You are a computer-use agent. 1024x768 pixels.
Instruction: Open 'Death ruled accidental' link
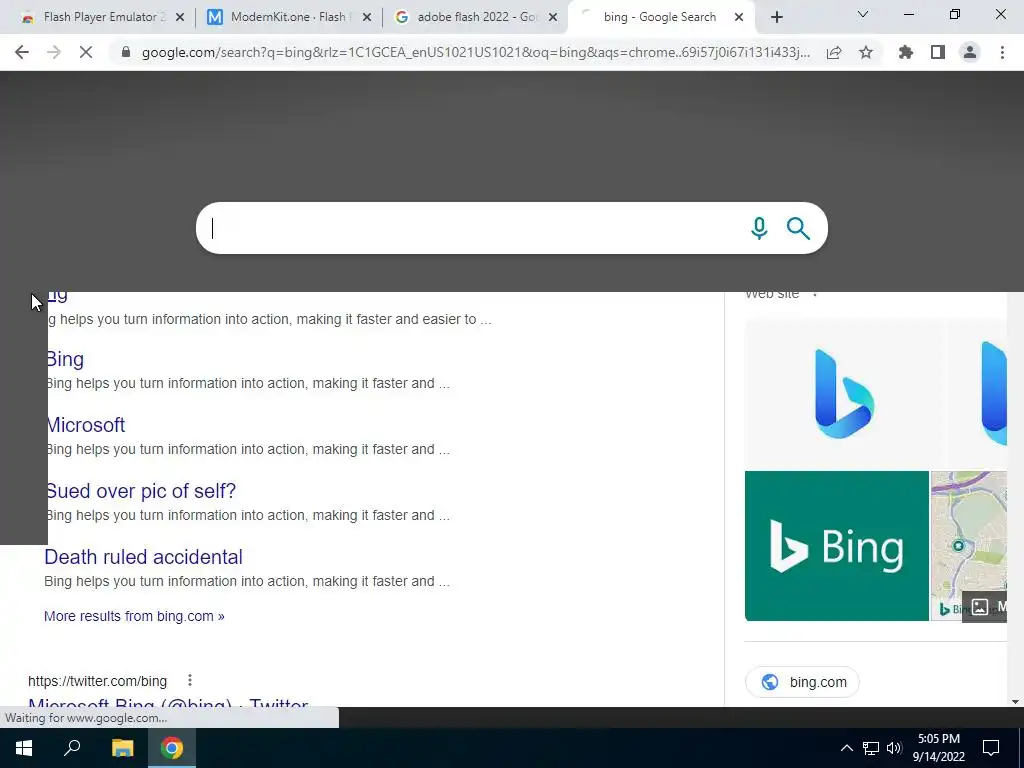point(144,557)
